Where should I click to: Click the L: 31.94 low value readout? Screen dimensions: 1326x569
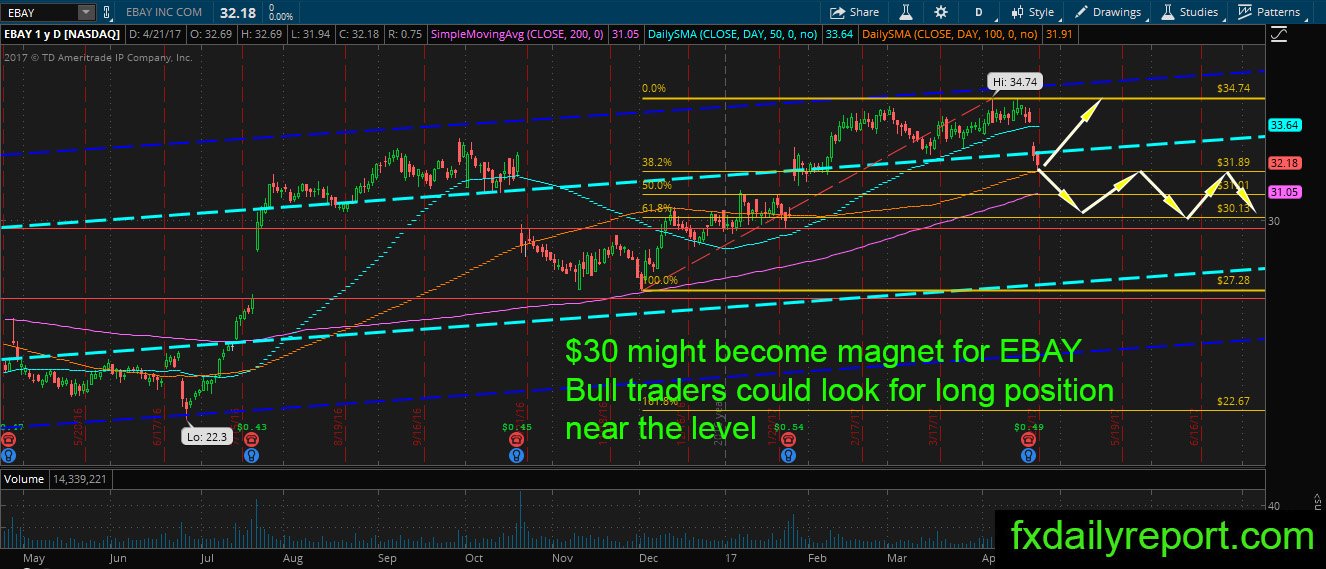(308, 35)
